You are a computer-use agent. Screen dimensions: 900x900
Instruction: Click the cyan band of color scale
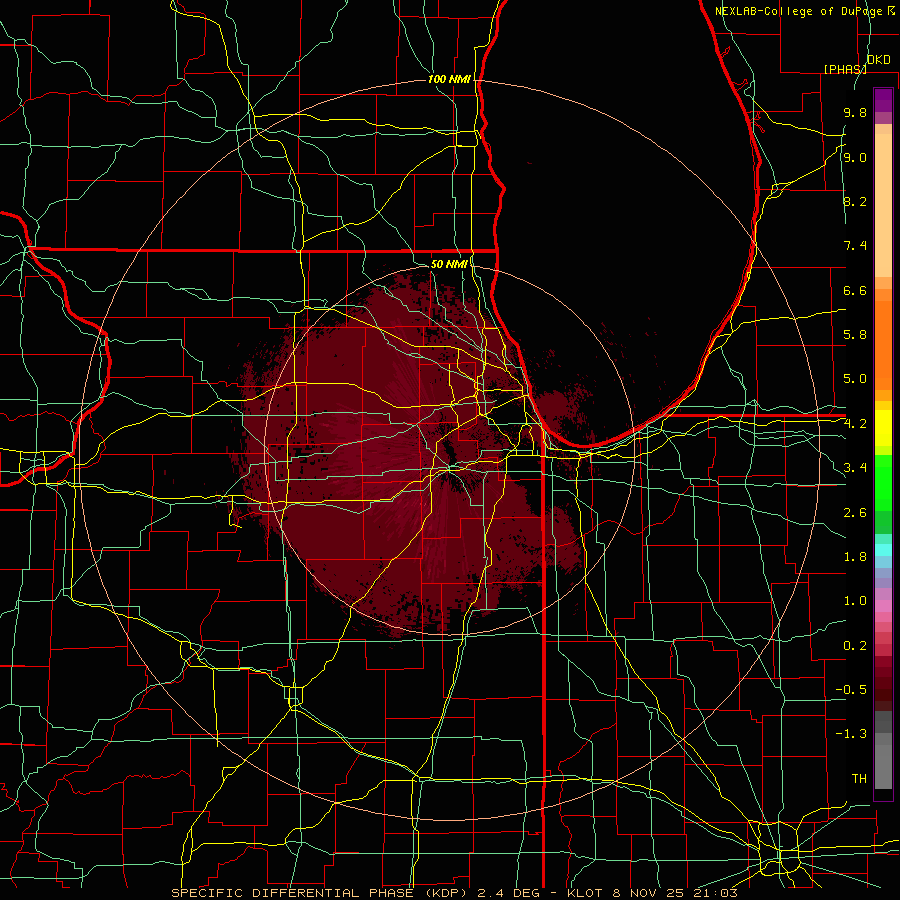pos(883,550)
